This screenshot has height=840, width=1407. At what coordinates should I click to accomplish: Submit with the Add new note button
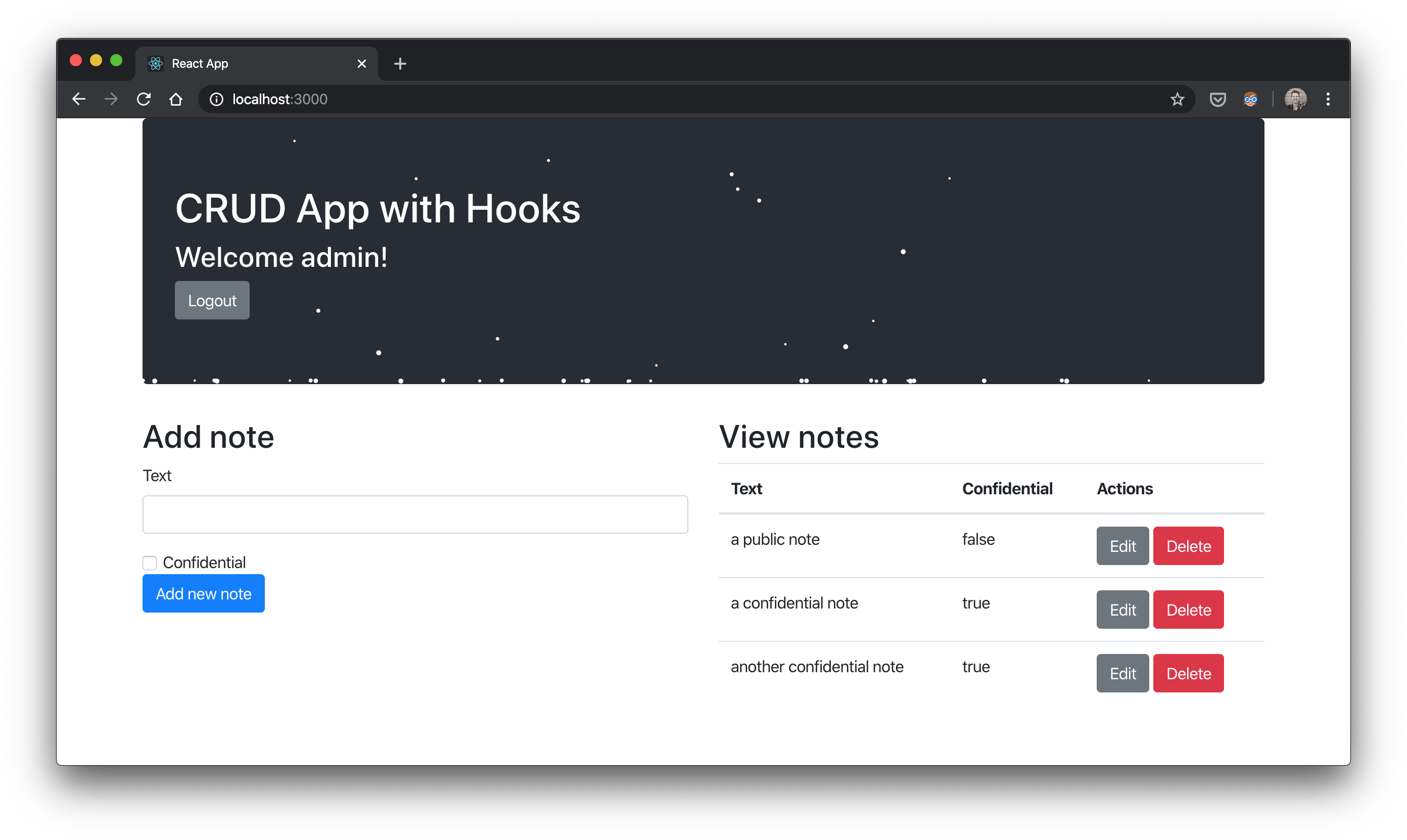(203, 593)
